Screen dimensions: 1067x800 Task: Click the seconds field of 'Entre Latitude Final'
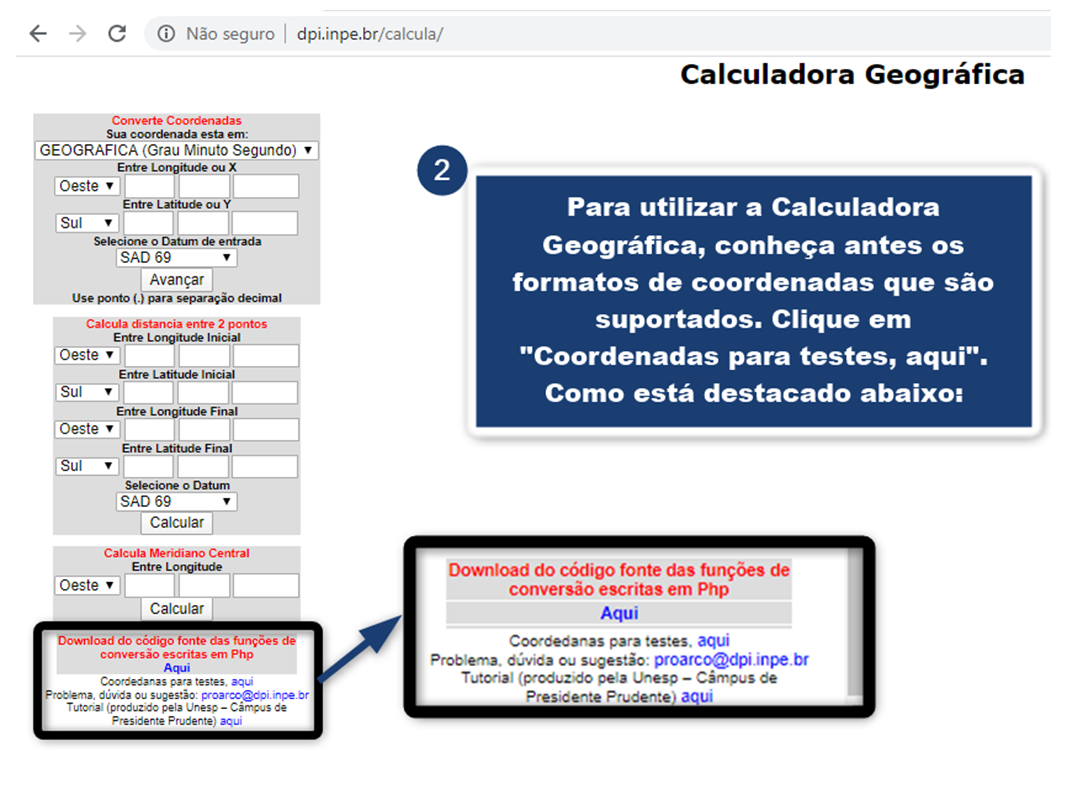265,467
